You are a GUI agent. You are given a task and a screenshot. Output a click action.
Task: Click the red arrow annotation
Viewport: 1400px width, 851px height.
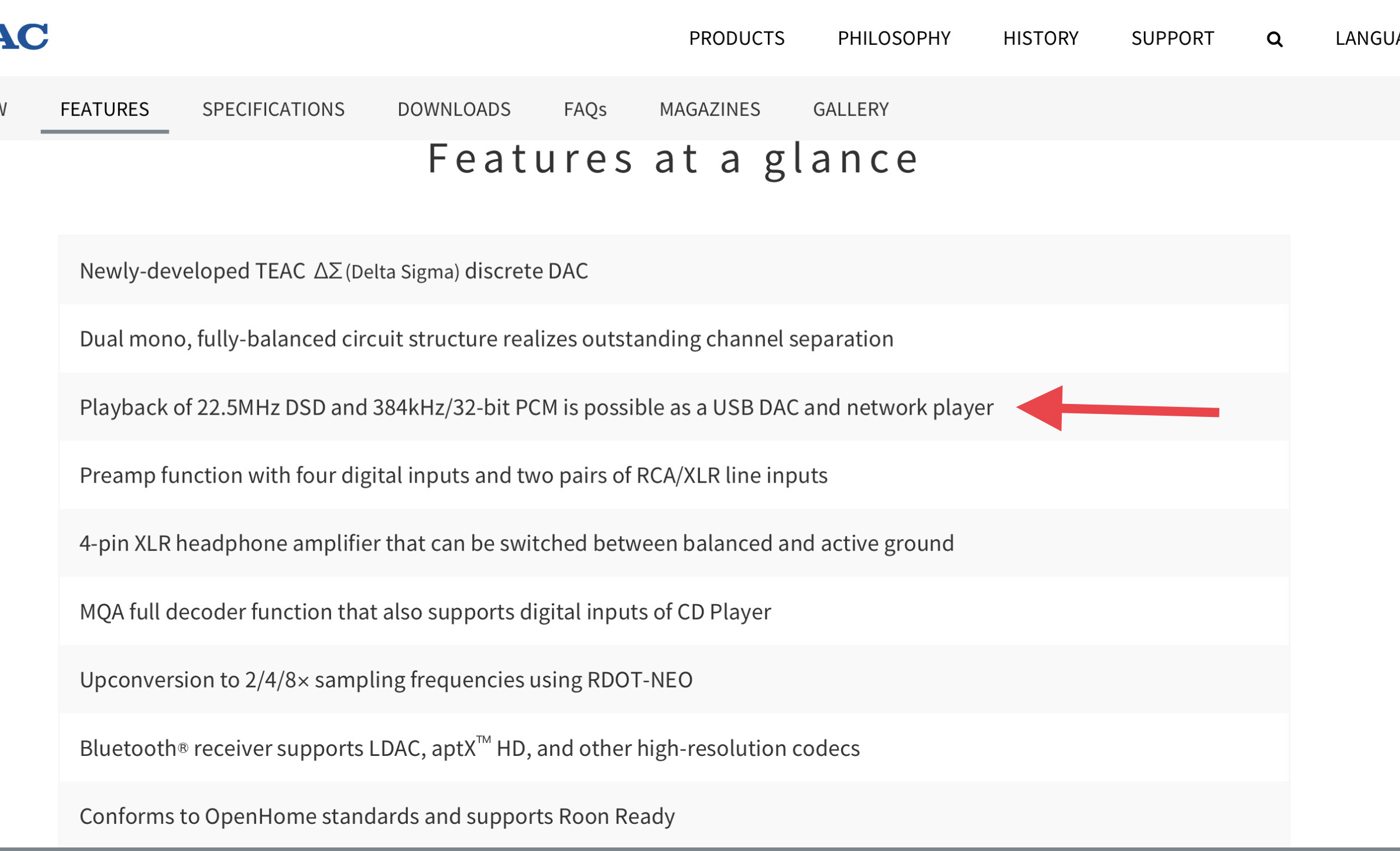click(1118, 409)
